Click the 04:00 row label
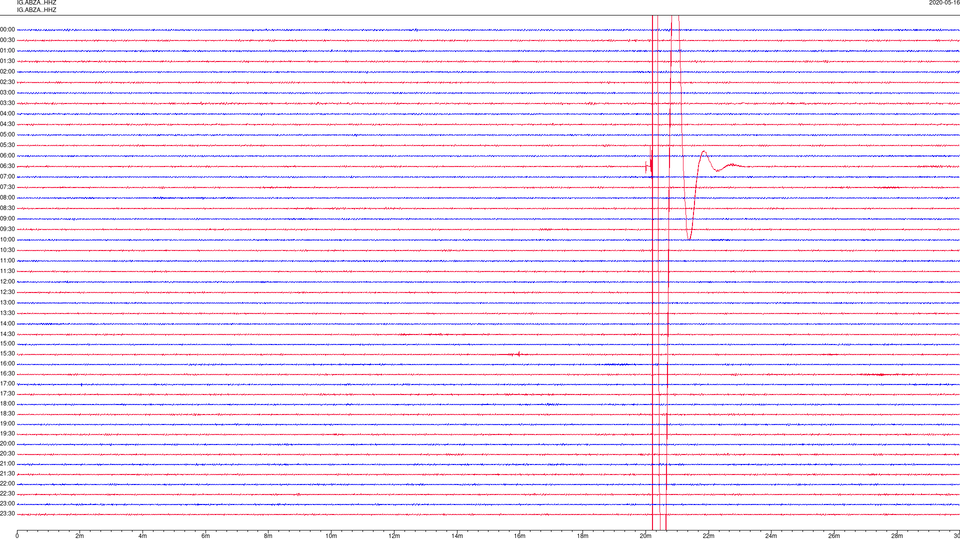The width and height of the screenshot is (960, 540). [x=7, y=114]
